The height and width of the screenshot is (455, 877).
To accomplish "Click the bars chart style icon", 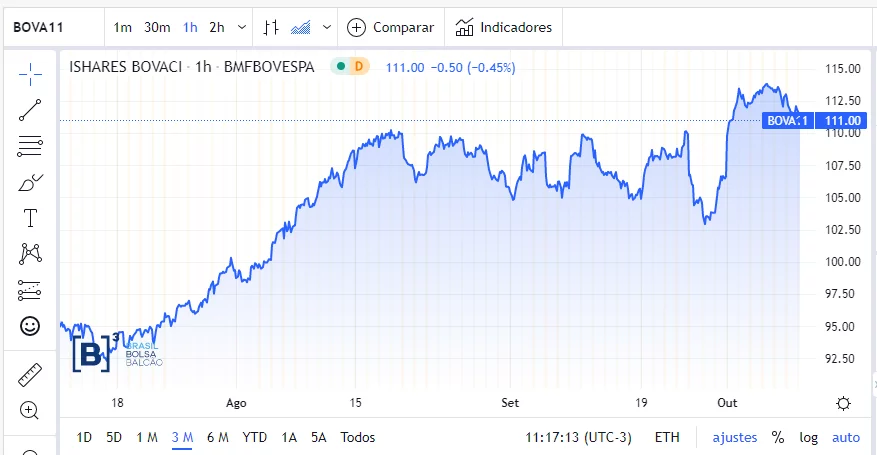I will [271, 27].
